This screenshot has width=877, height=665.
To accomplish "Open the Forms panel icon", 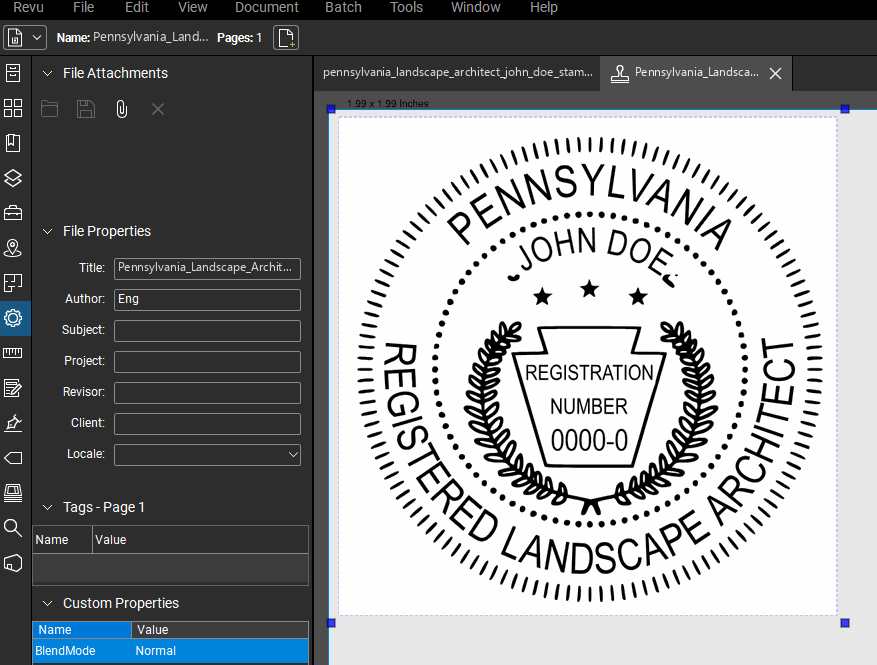I will [13, 388].
